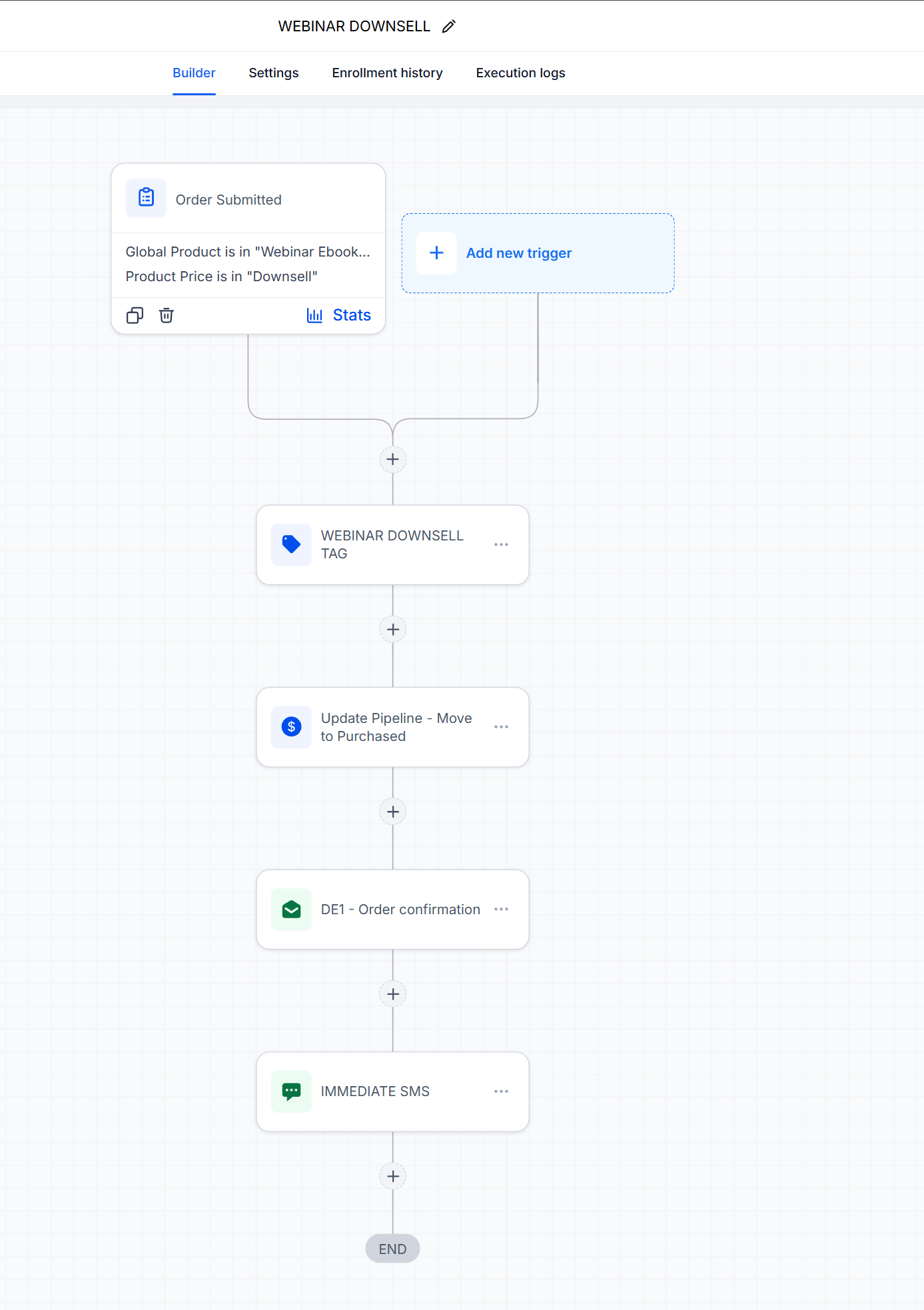Click the plus icon in Add new trigger
The height and width of the screenshot is (1310, 924).
pos(436,253)
